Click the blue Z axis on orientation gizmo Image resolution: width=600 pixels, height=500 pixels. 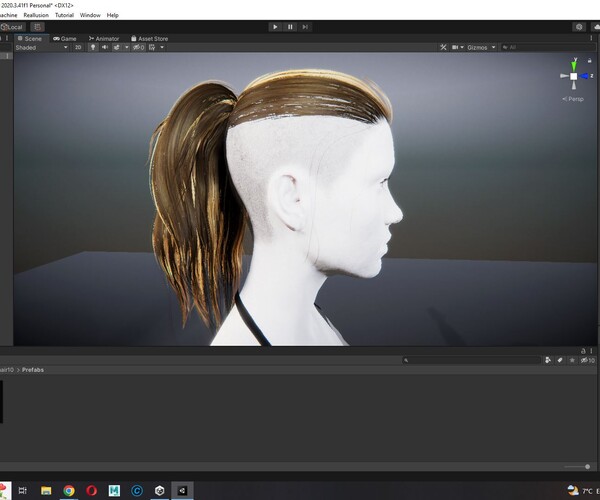tap(584, 76)
